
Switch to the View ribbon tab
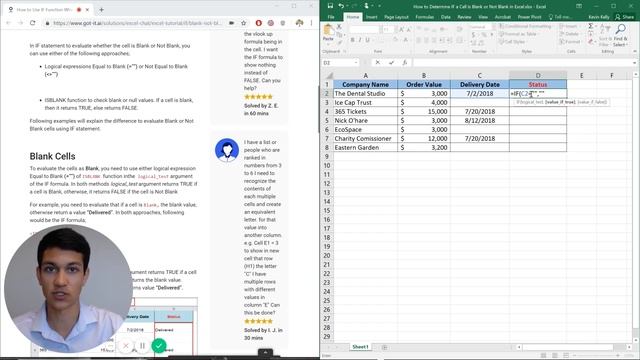click(x=483, y=17)
